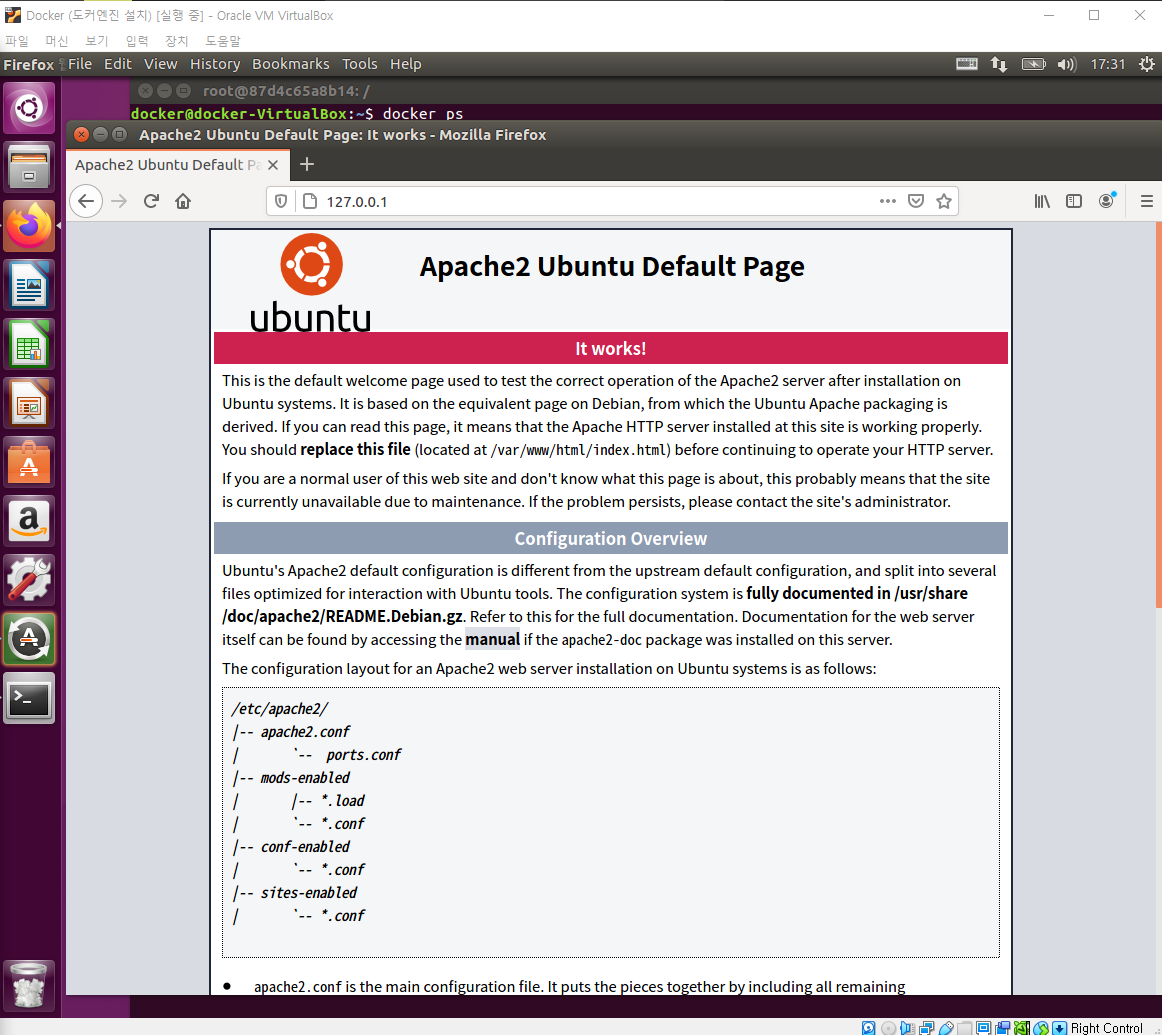Click the page vertical scrollbar thumb

click(x=1158, y=415)
